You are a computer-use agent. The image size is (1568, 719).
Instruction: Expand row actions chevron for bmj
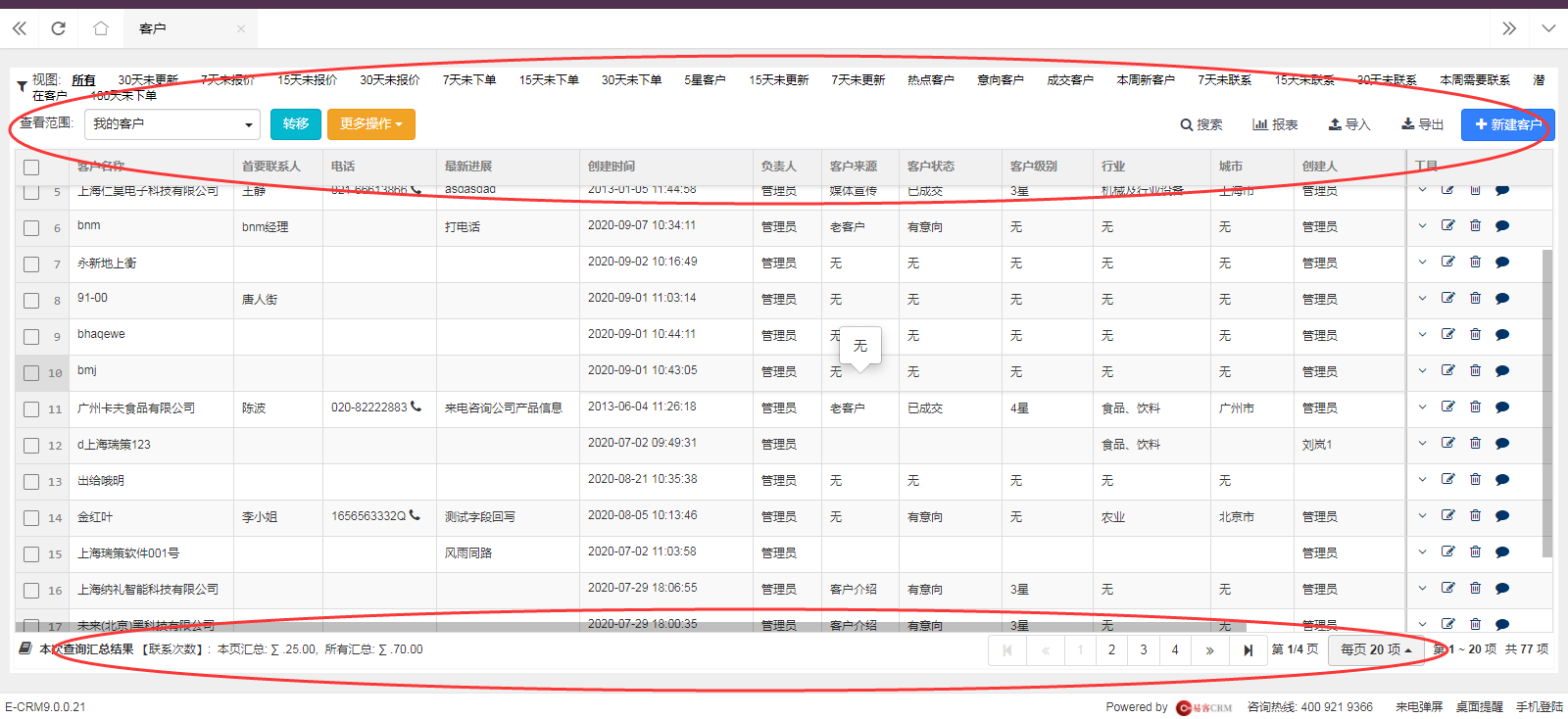[1422, 370]
